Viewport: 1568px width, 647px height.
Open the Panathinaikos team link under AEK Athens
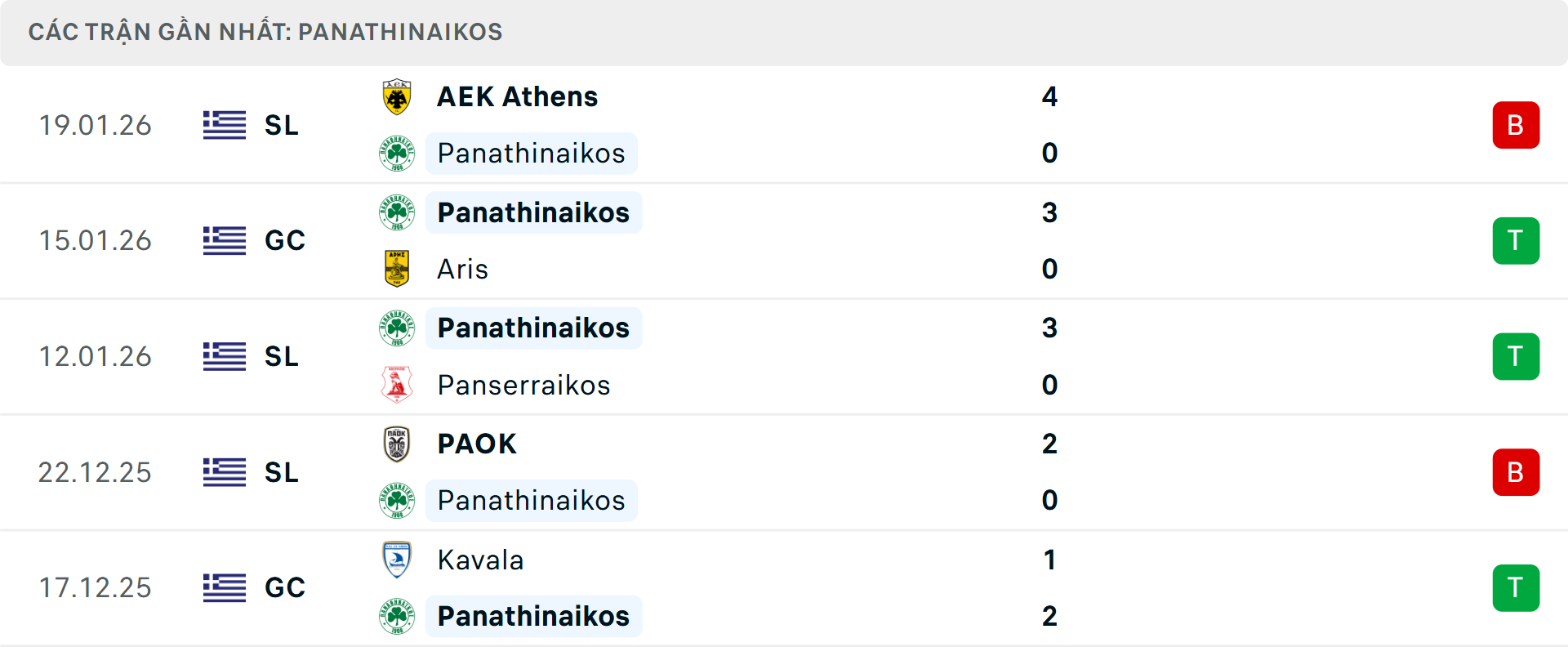click(x=531, y=153)
